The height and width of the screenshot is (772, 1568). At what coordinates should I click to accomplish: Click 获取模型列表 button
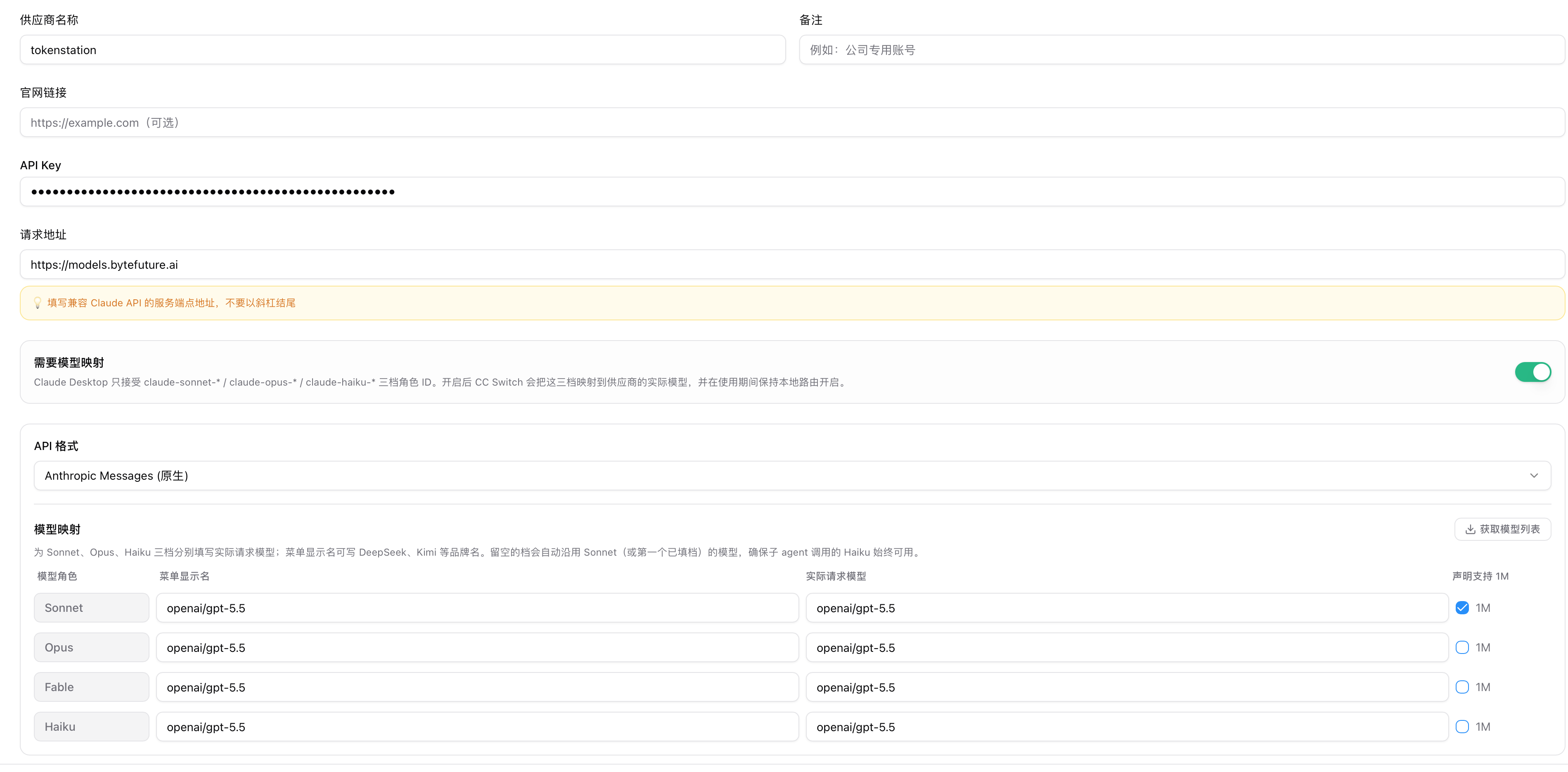coord(1502,529)
